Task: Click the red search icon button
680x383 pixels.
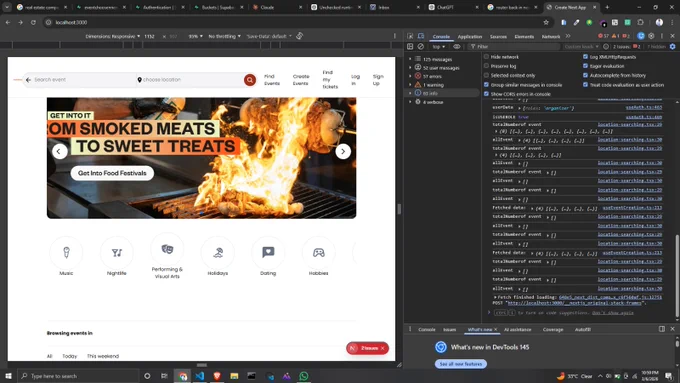Action: [250, 80]
